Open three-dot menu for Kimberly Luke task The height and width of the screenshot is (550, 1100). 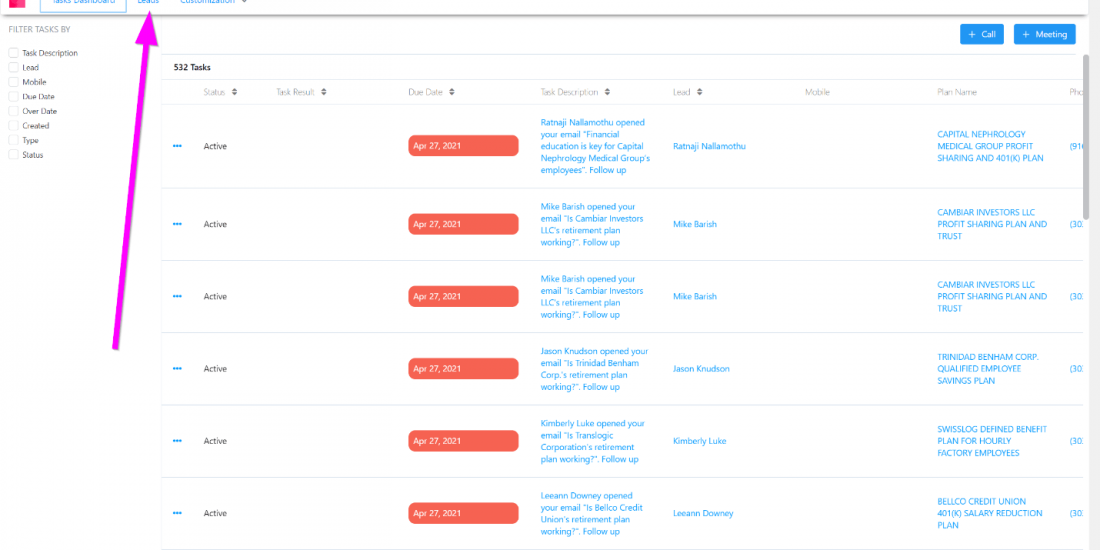click(x=177, y=441)
